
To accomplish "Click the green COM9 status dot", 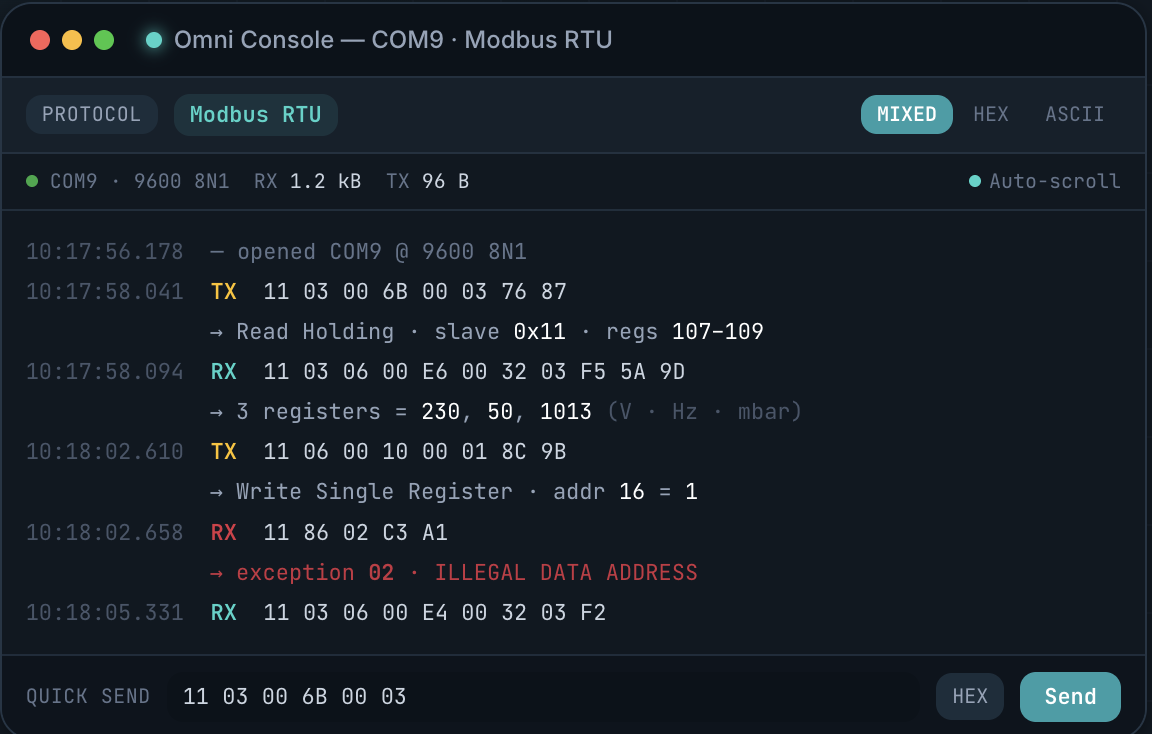I will pyautogui.click(x=32, y=181).
